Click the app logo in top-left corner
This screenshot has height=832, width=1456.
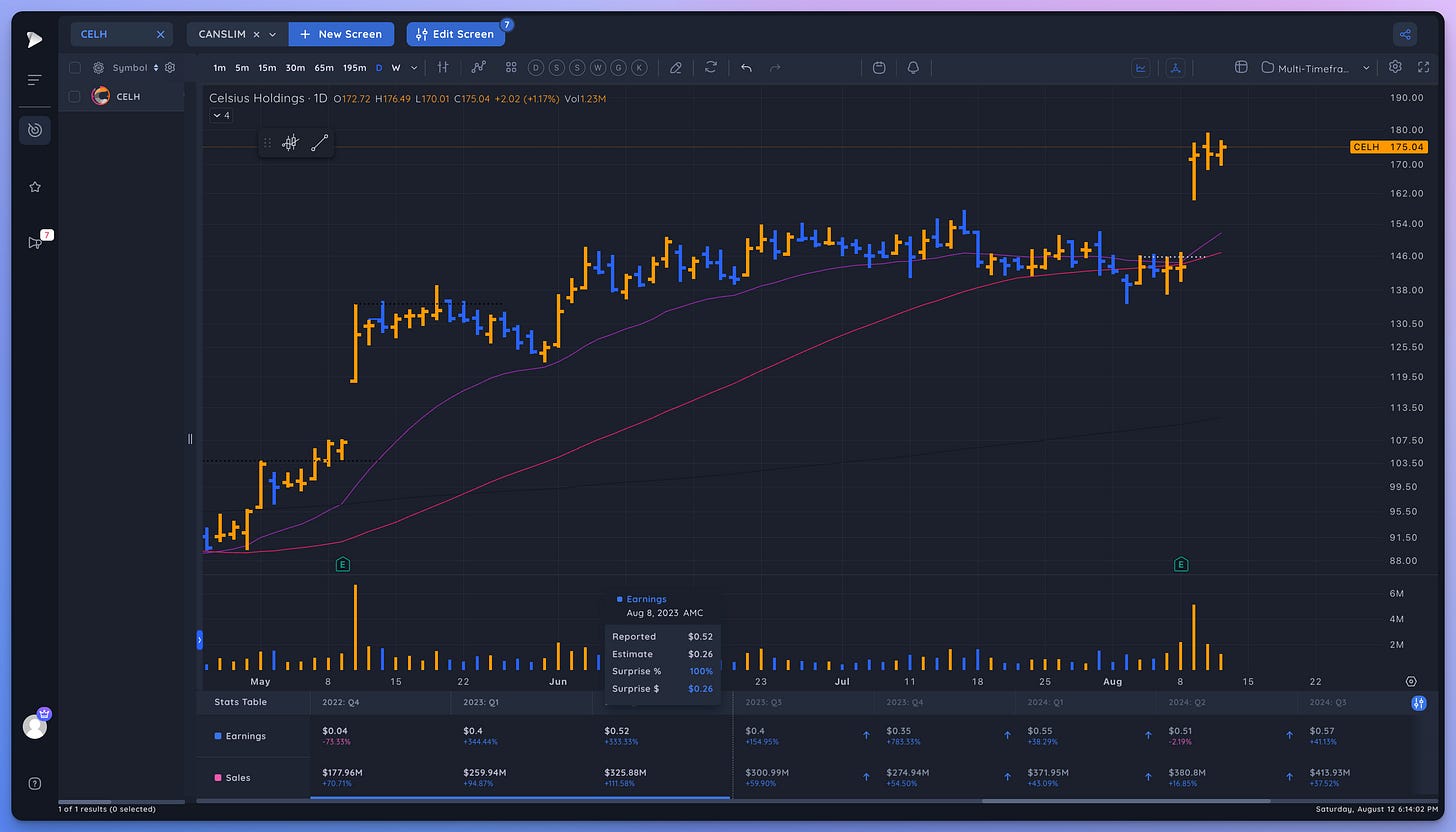[34, 39]
